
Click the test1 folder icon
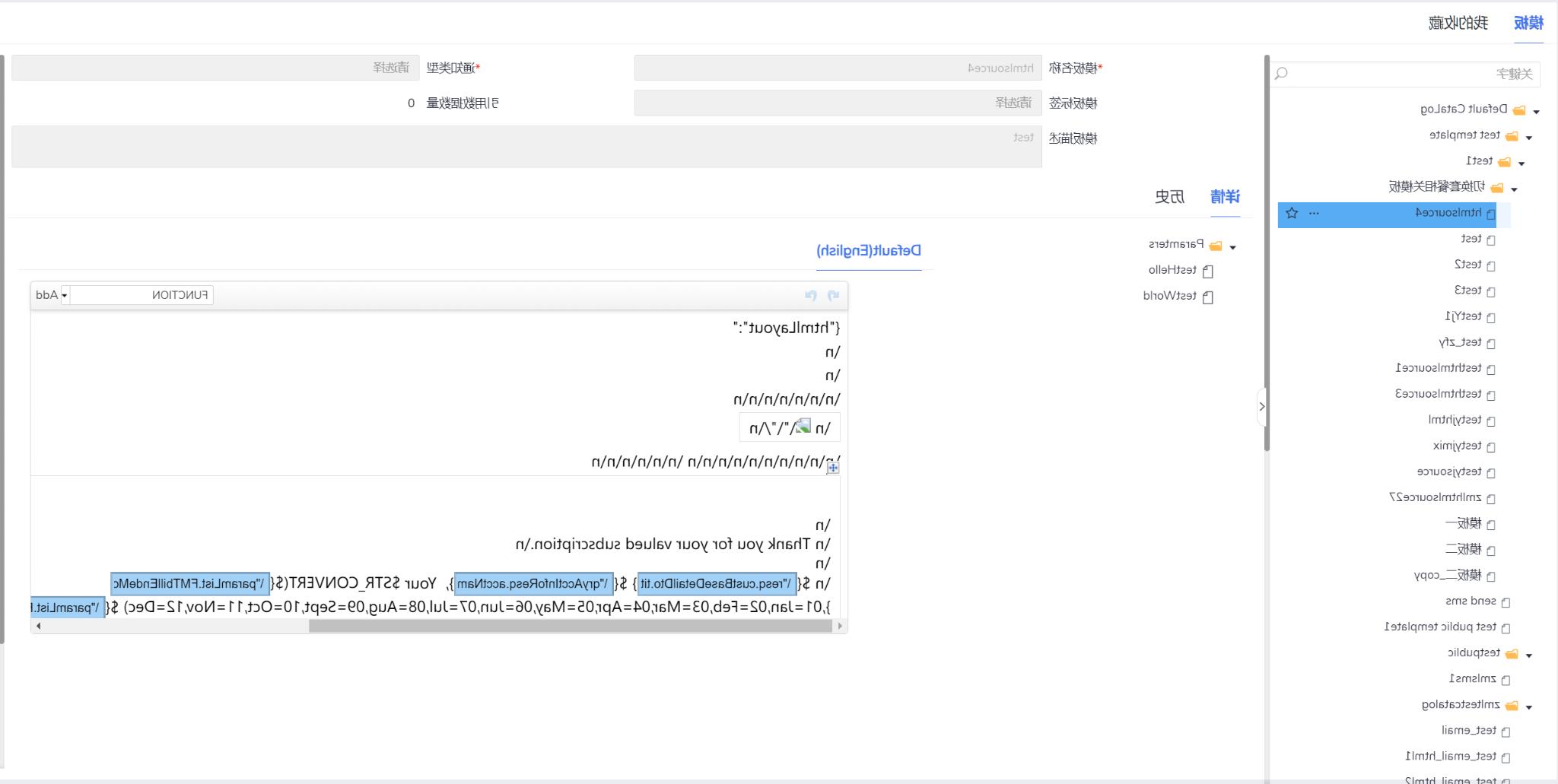coord(1504,162)
